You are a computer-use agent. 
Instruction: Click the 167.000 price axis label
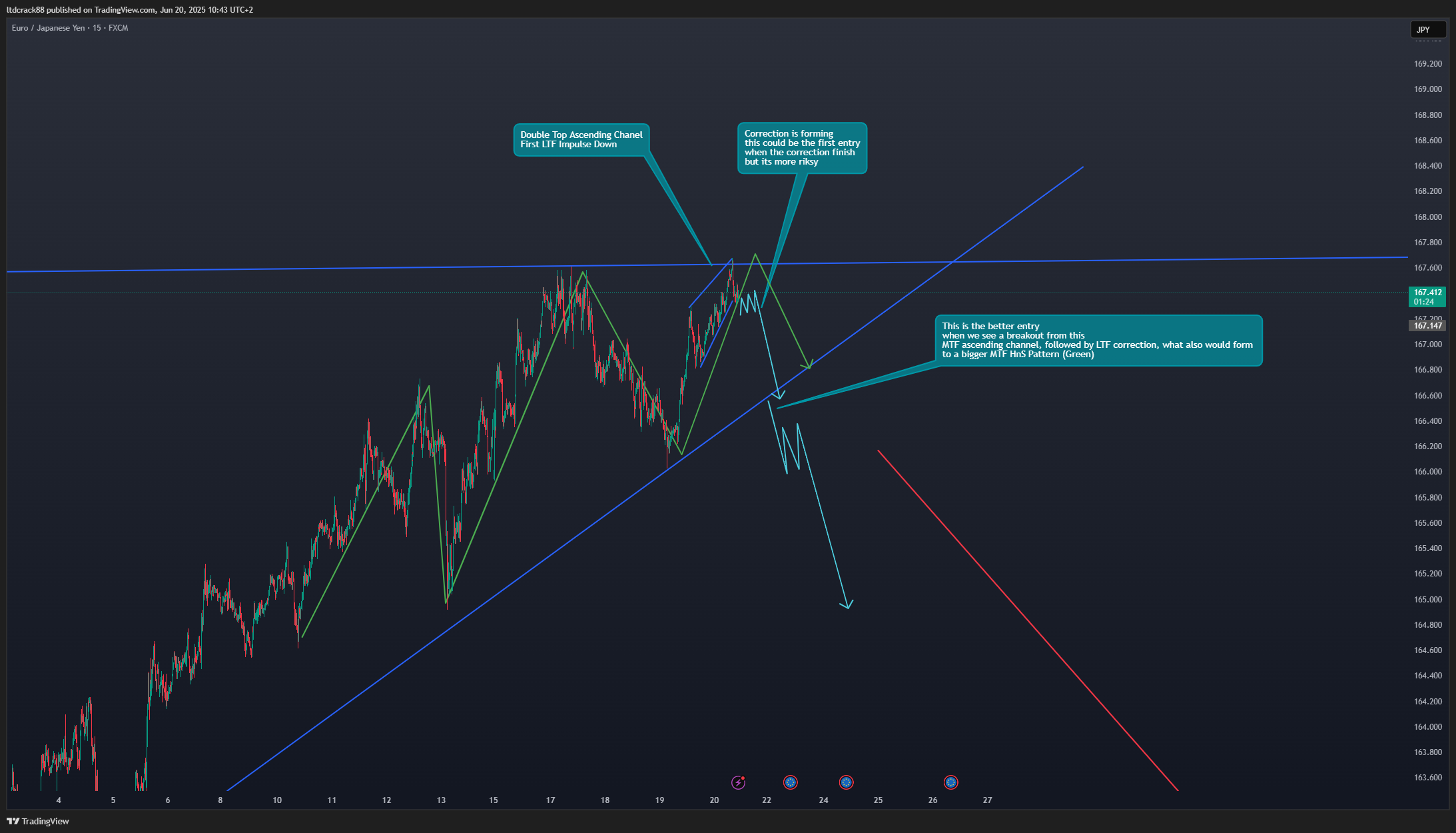(1428, 345)
